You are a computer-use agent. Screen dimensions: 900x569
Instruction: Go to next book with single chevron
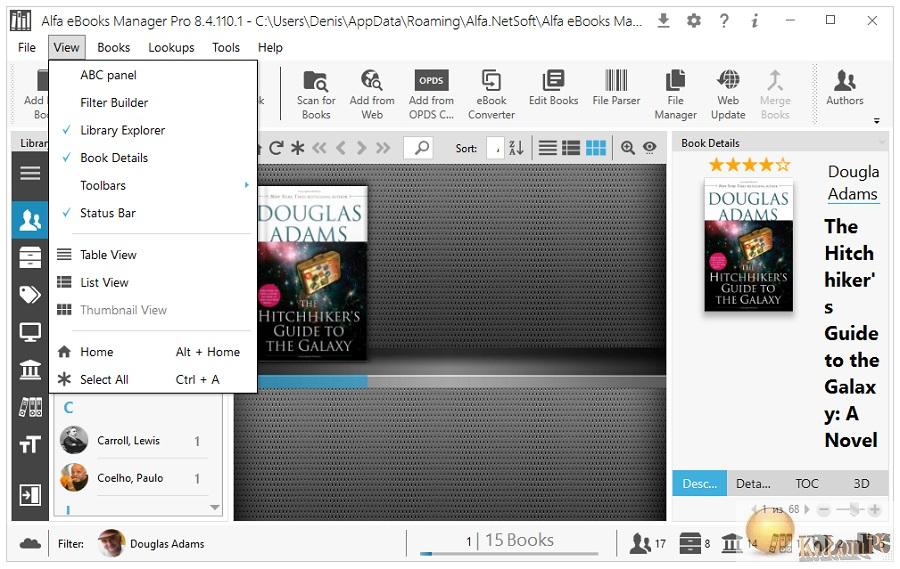point(361,148)
